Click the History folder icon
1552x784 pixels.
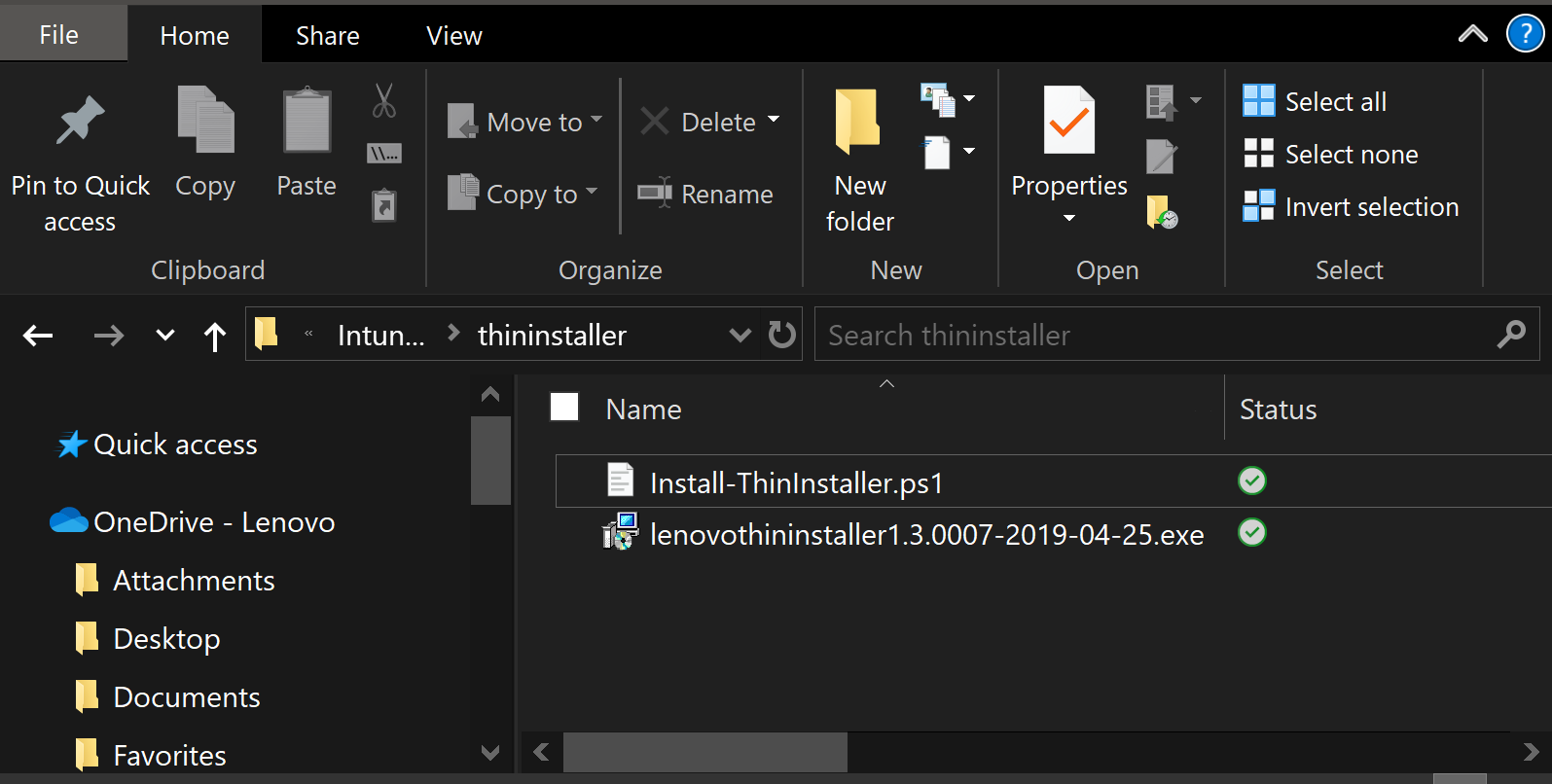click(x=1162, y=211)
